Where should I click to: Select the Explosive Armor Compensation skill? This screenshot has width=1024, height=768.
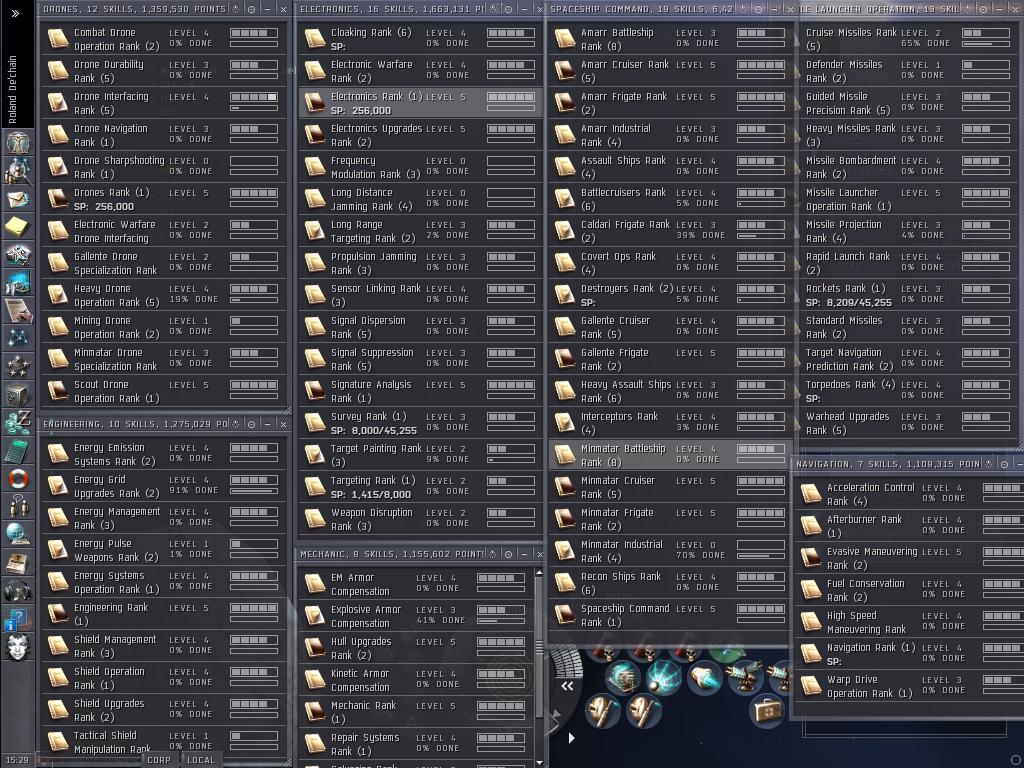click(416, 616)
